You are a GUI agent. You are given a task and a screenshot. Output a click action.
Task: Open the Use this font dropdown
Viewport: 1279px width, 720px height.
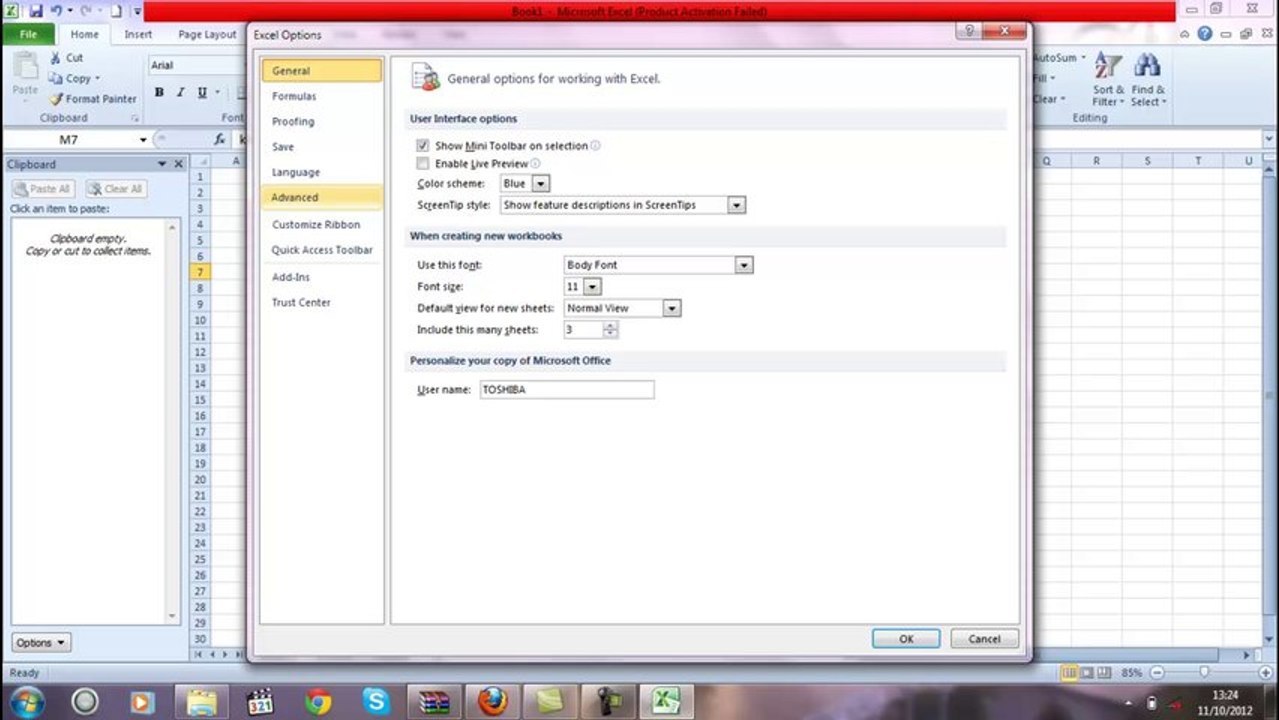pyautogui.click(x=744, y=265)
